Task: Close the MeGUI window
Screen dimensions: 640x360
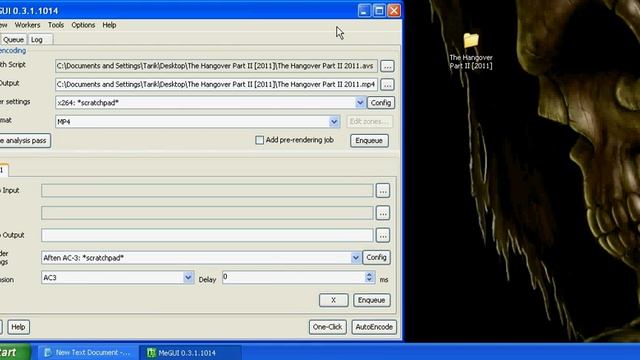Action: (x=394, y=11)
